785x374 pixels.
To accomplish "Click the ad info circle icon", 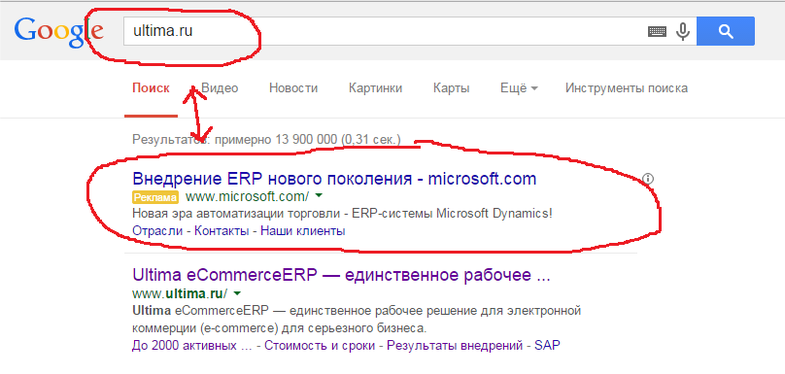I will (648, 178).
